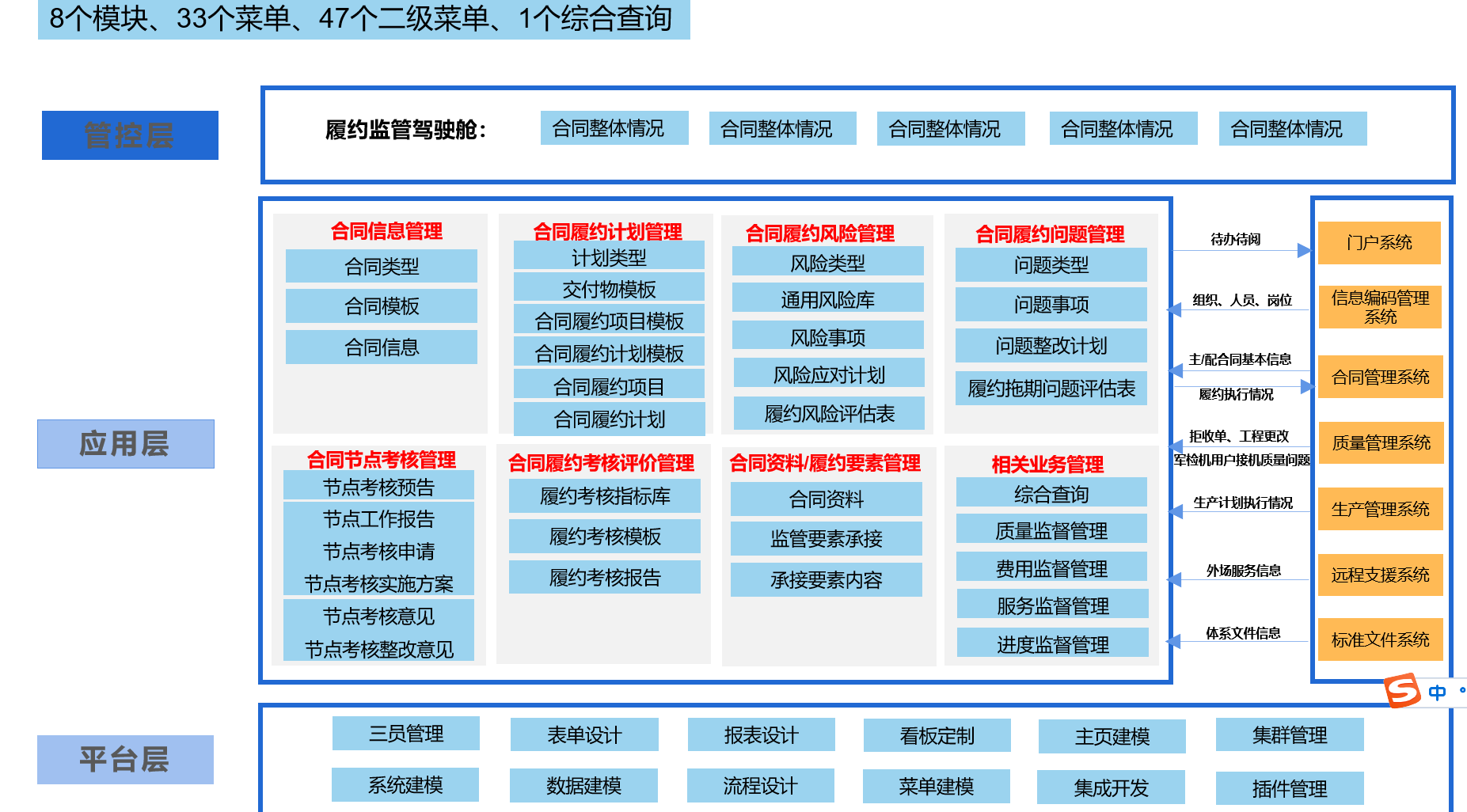The image size is (1467, 812).
Task: Open the 履约考核模板 box
Action: pyautogui.click(x=605, y=536)
